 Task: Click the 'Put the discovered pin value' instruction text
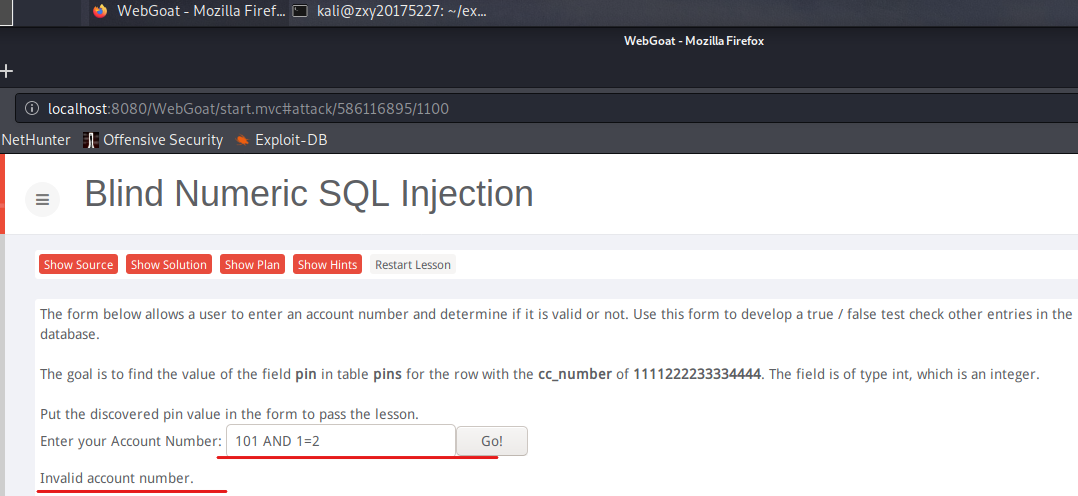coord(229,415)
